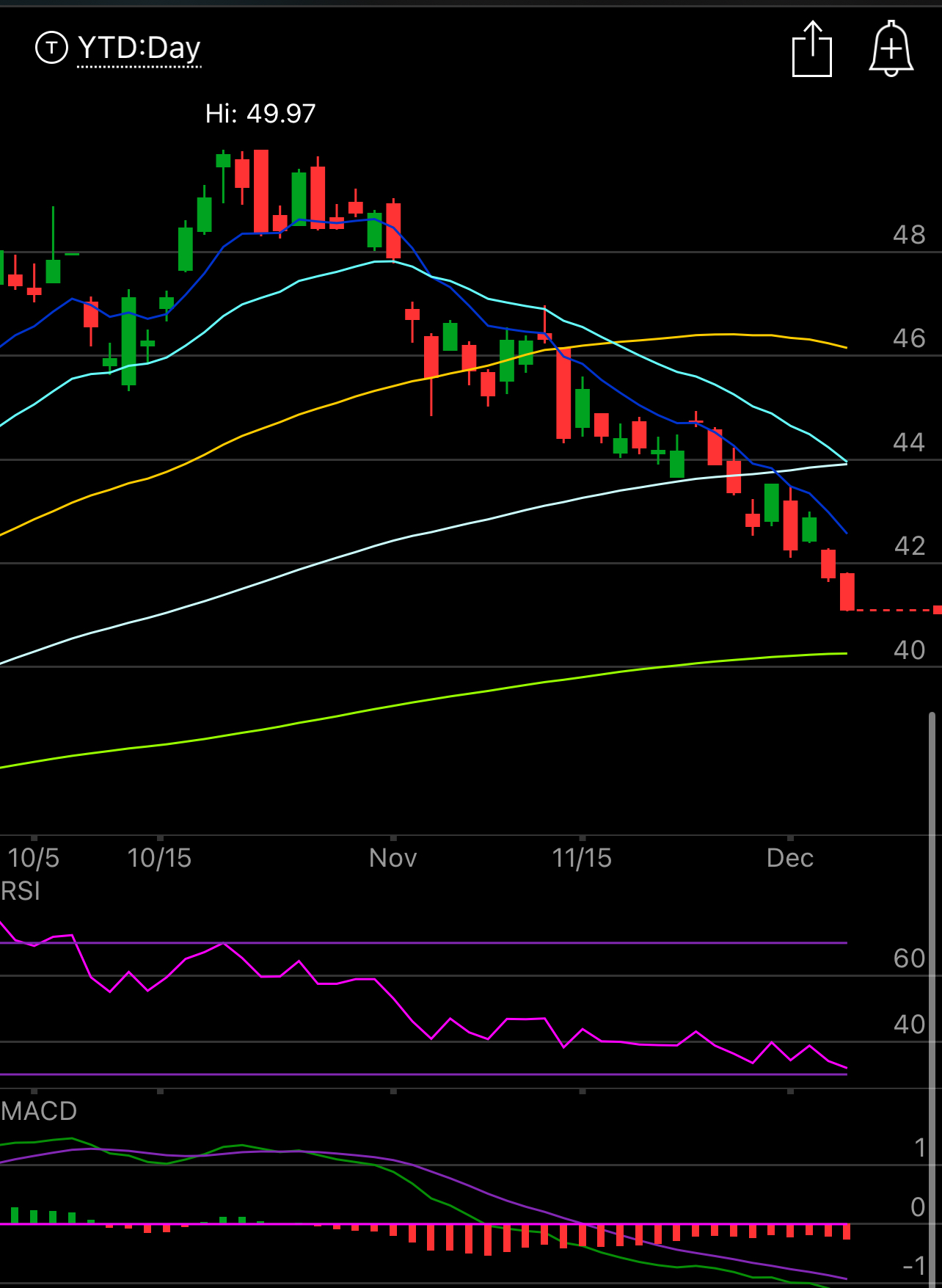Tap the 42 price axis label

tap(910, 546)
